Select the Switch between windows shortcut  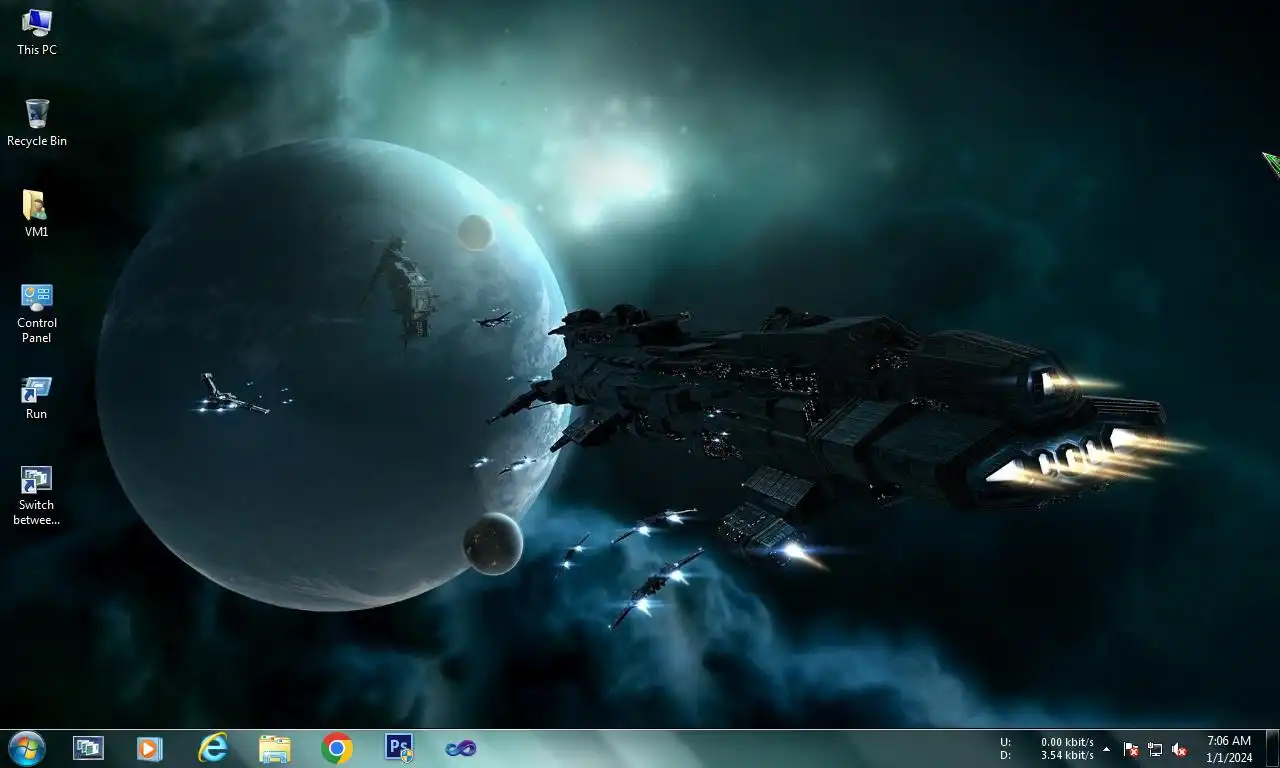point(37,496)
